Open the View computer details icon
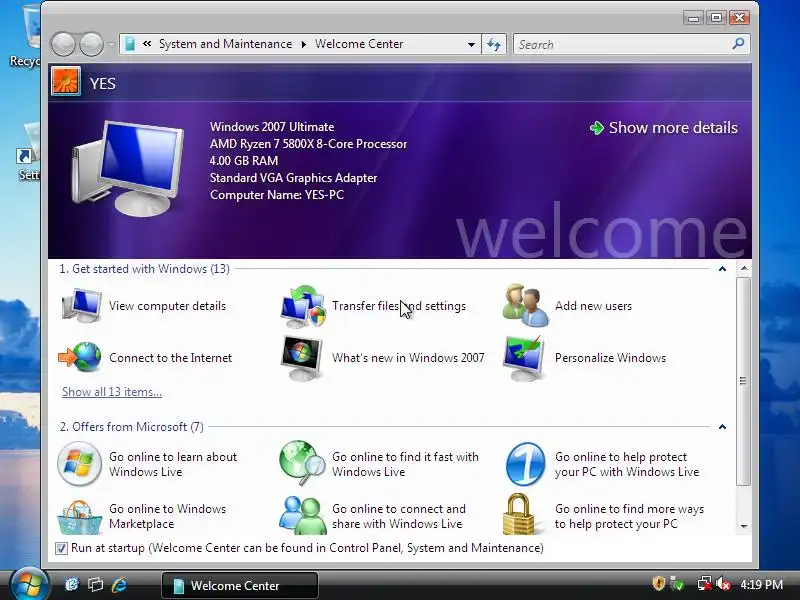800x600 pixels. coord(81,306)
